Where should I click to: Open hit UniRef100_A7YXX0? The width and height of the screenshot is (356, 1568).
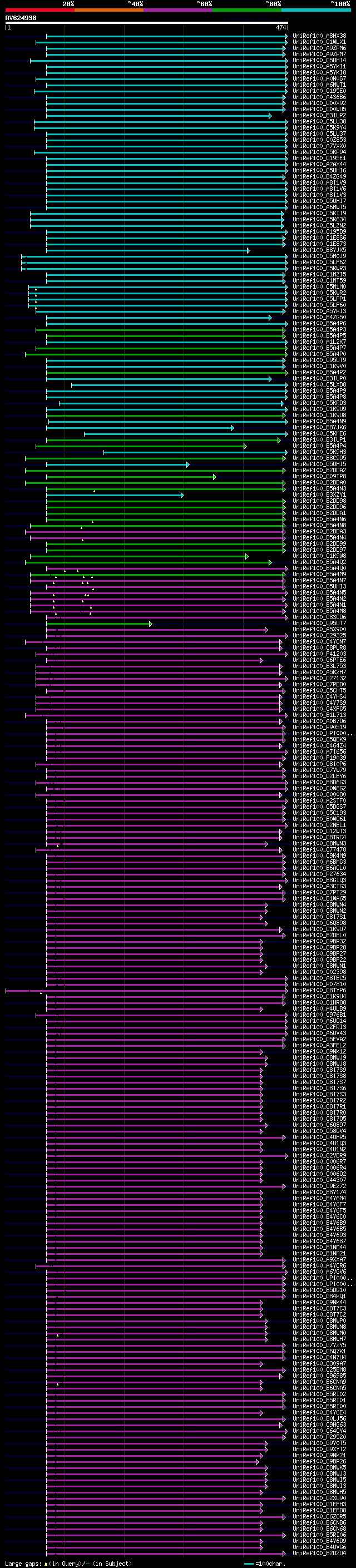pos(319,146)
